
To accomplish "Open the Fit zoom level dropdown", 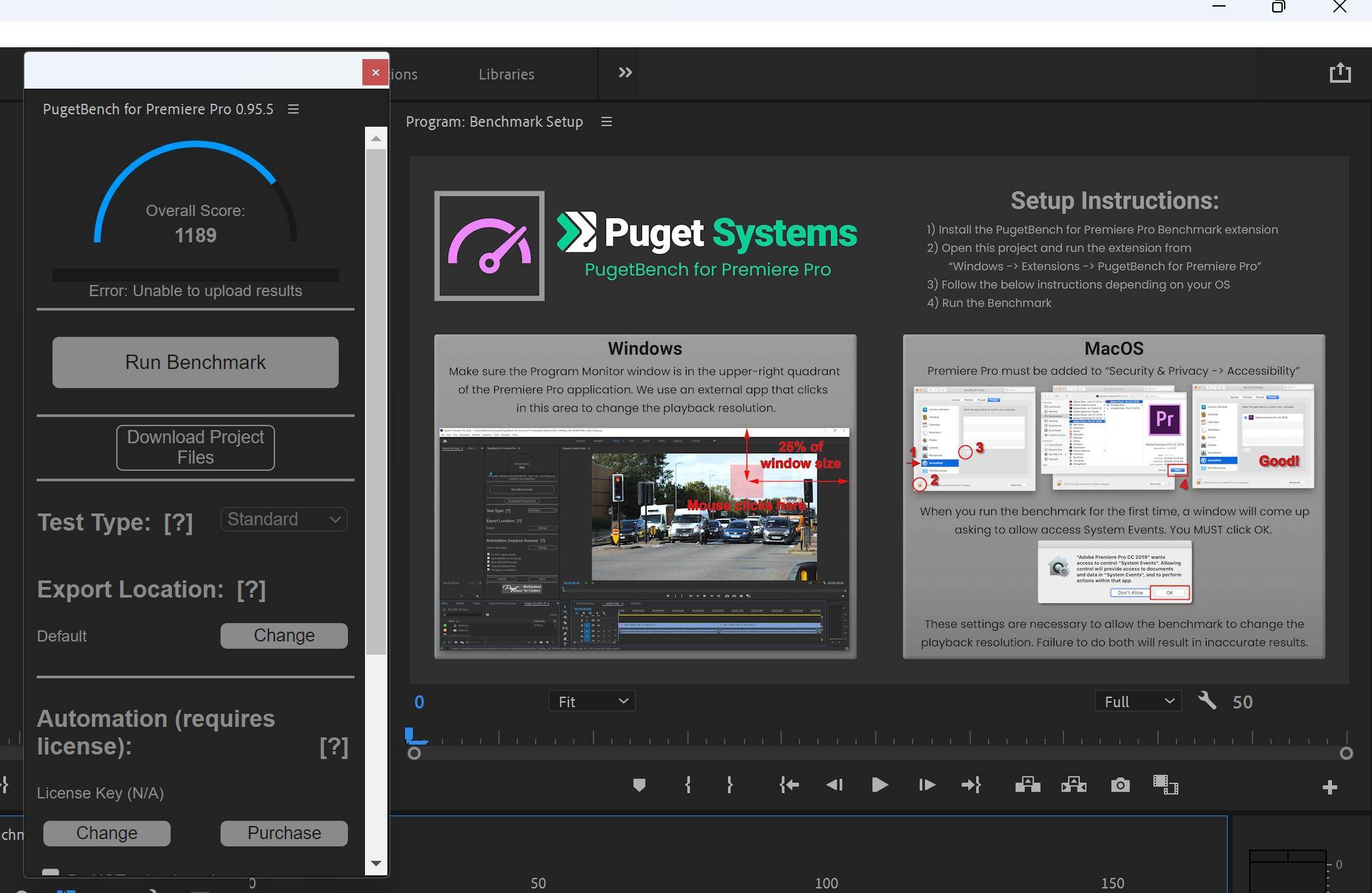I will (590, 701).
